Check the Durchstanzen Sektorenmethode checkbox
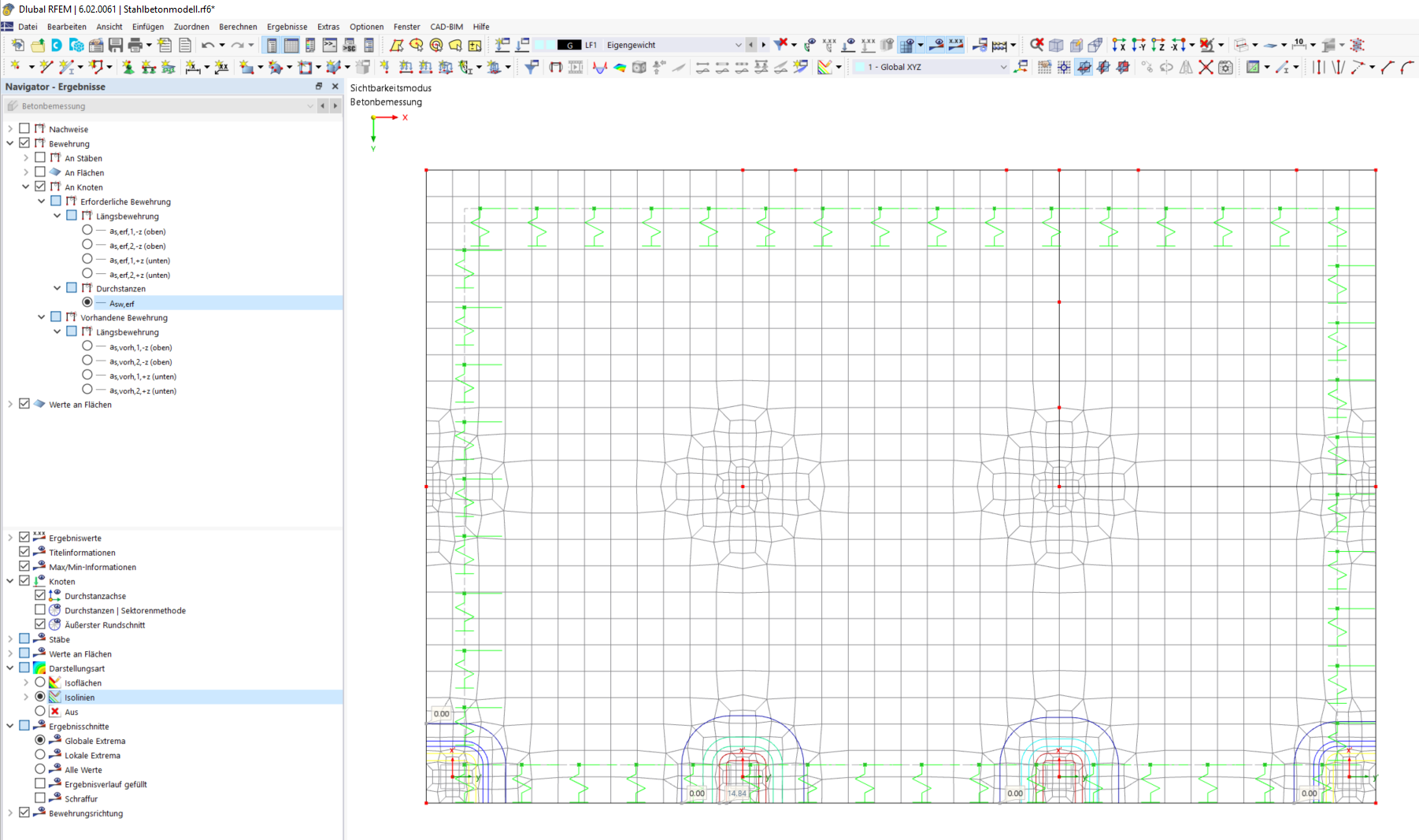This screenshot has width=1419, height=840. [39, 609]
